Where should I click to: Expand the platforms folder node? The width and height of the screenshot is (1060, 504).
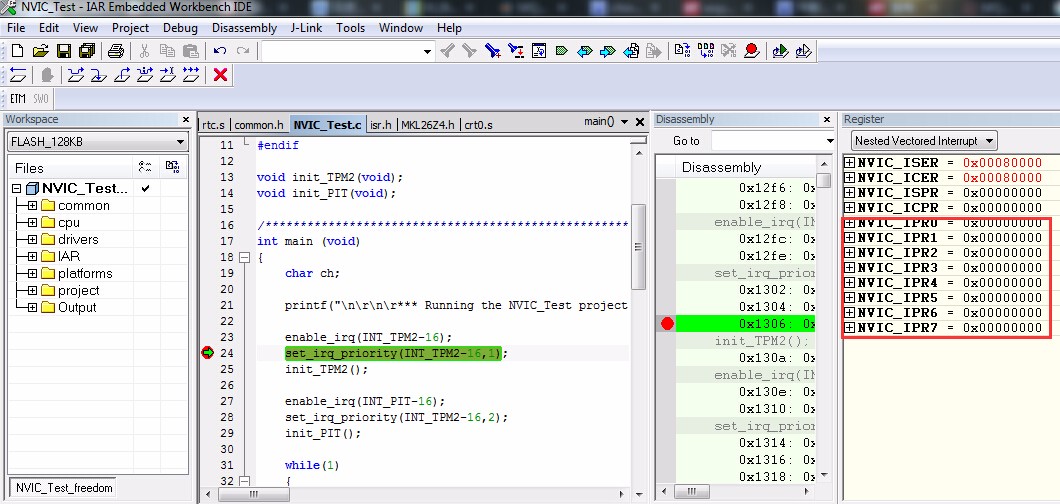point(32,273)
